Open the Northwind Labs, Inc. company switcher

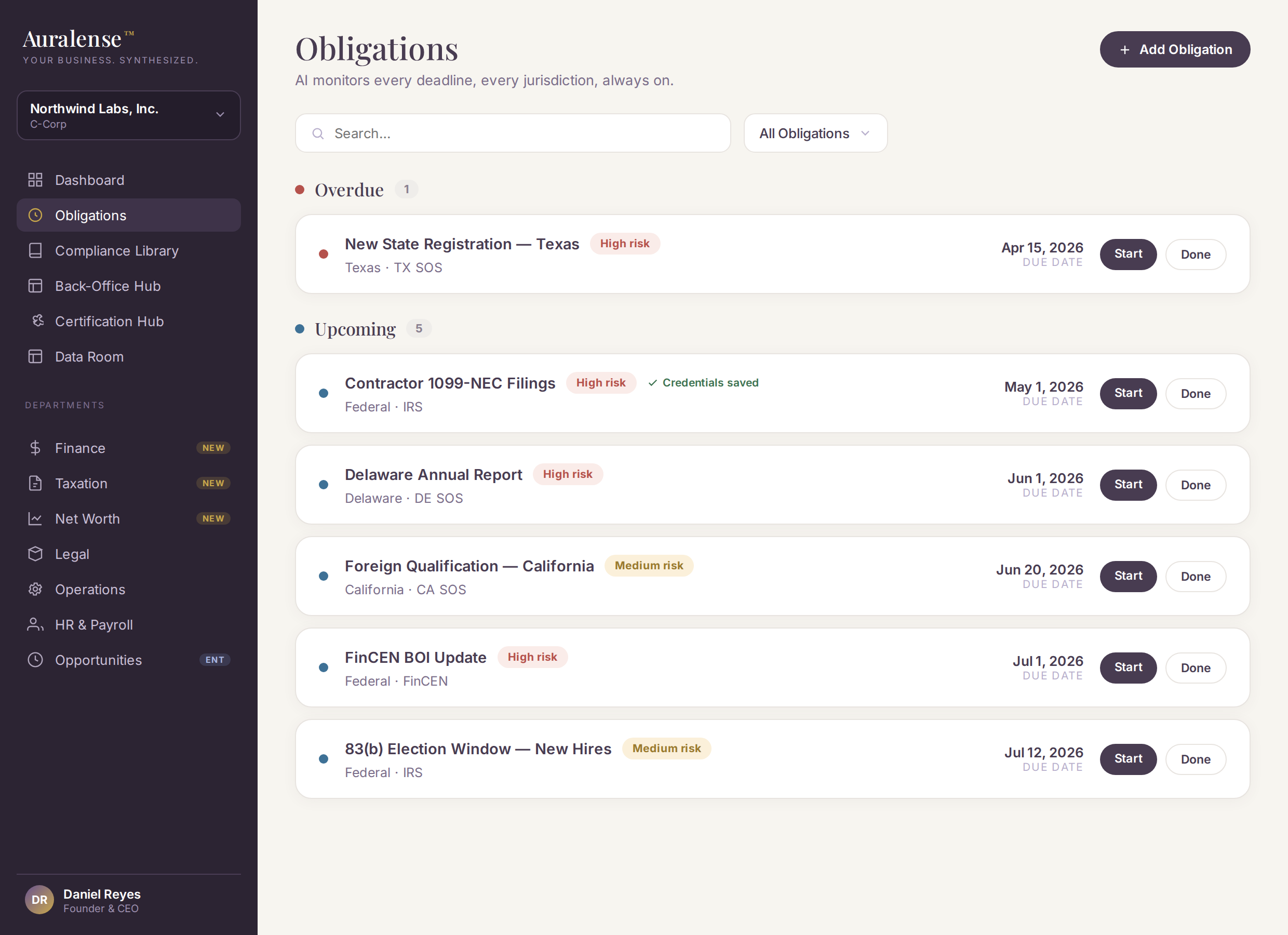point(129,115)
